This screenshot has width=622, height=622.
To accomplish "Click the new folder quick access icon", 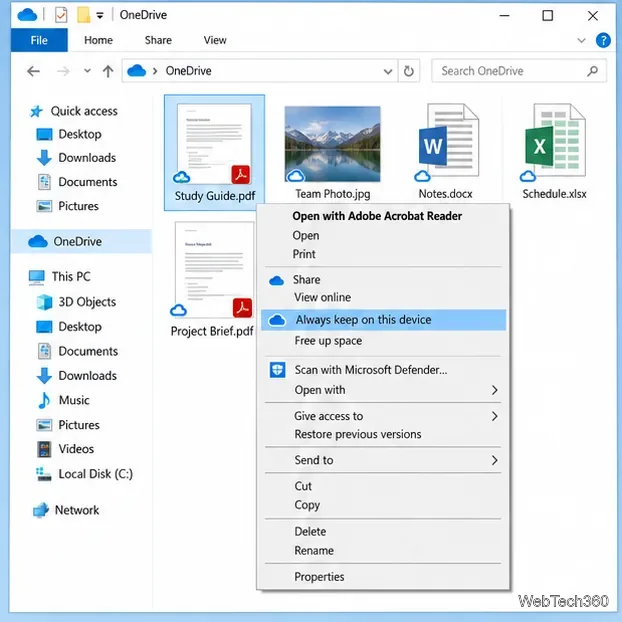I will pos(83,15).
